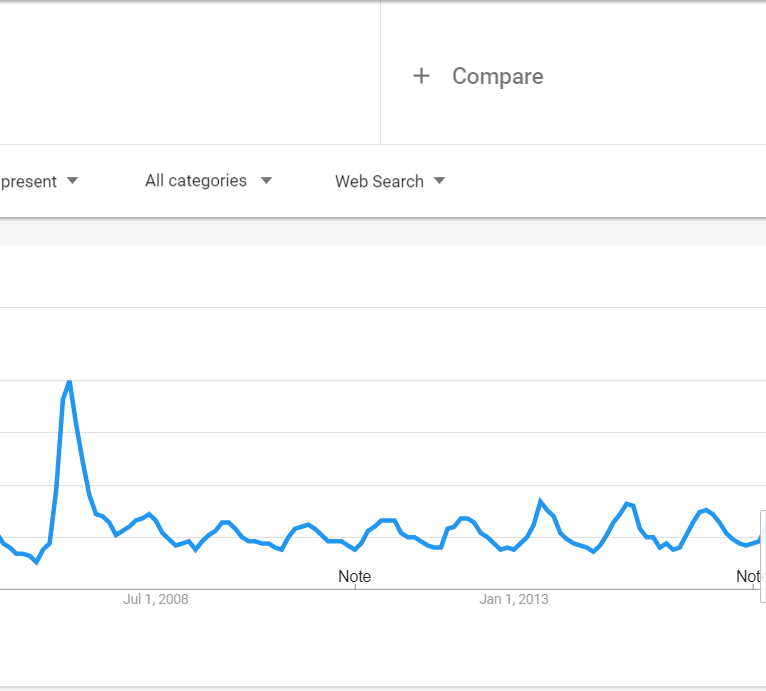Click the Compare text label

click(497, 76)
